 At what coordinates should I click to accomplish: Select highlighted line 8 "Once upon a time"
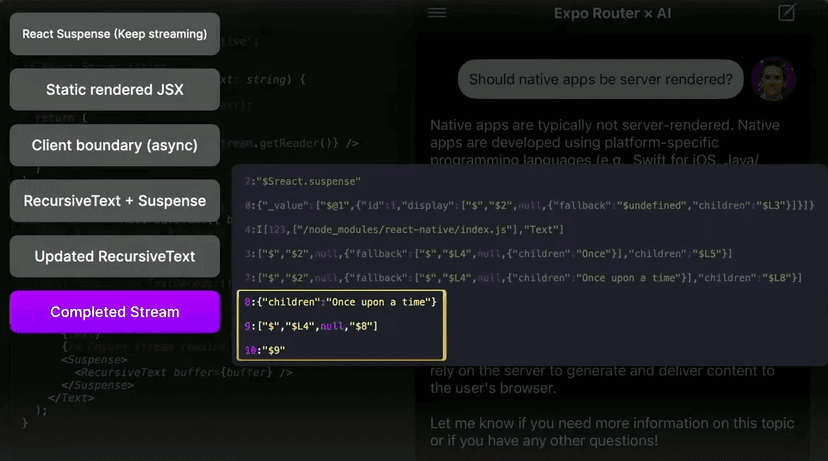click(340, 301)
